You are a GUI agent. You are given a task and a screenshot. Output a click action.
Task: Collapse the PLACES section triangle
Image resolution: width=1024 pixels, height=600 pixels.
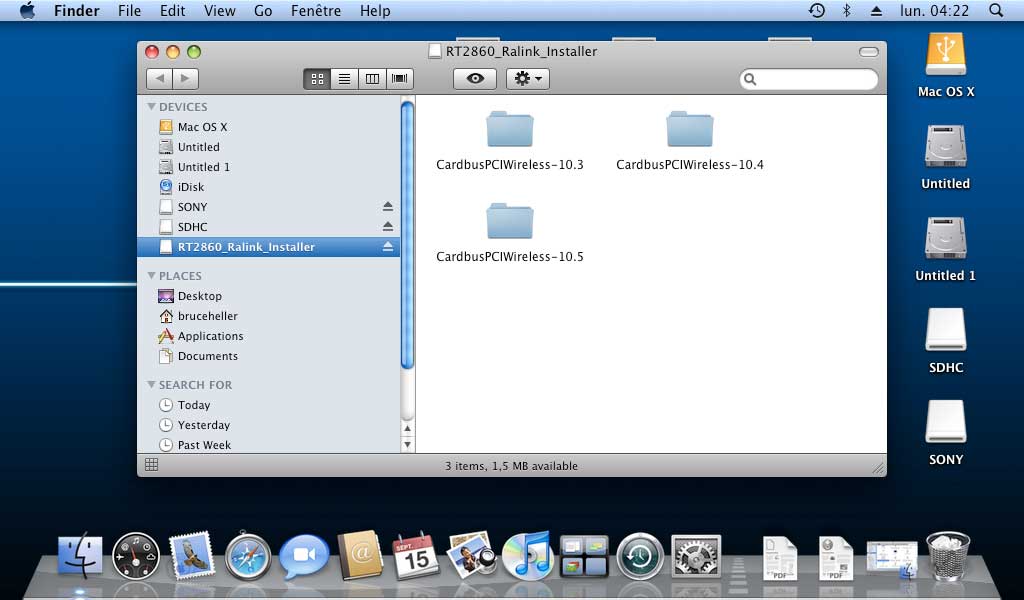[152, 276]
